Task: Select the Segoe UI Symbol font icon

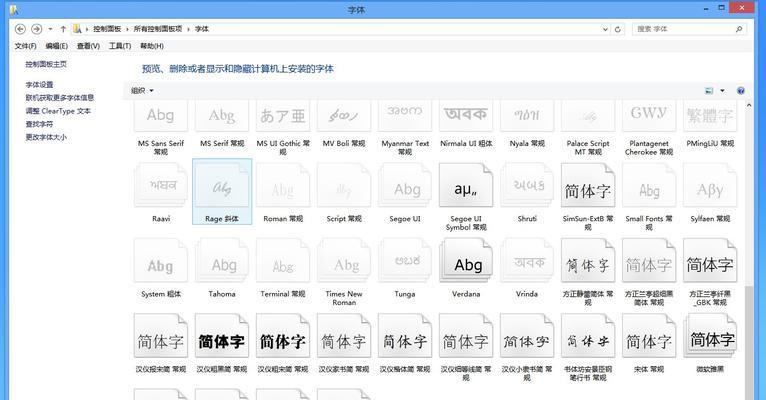Action: click(x=466, y=186)
